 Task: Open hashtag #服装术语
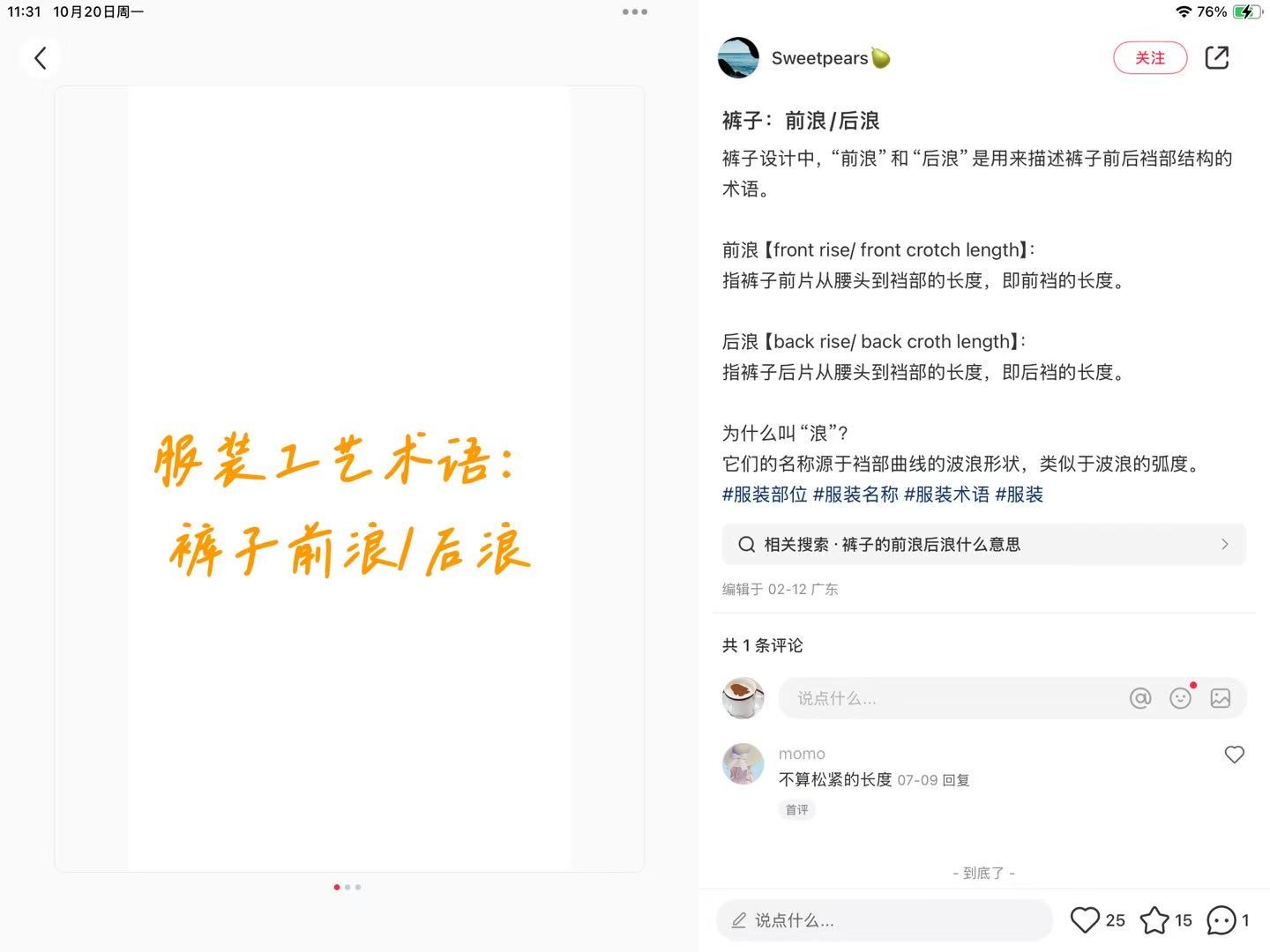pos(946,495)
